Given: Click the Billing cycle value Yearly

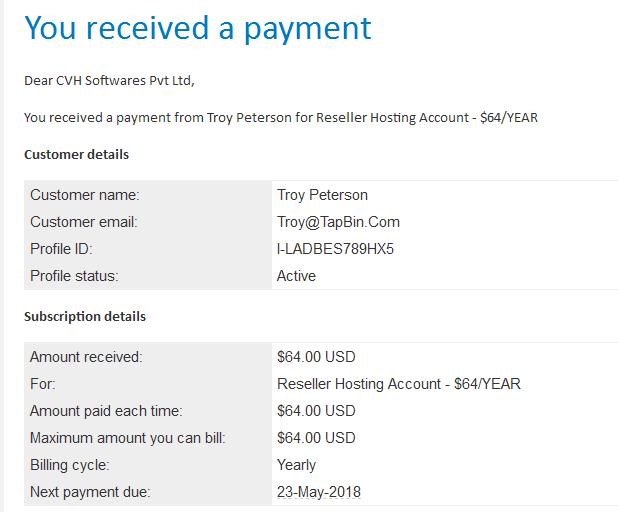Looking at the screenshot, I should pyautogui.click(x=296, y=465).
